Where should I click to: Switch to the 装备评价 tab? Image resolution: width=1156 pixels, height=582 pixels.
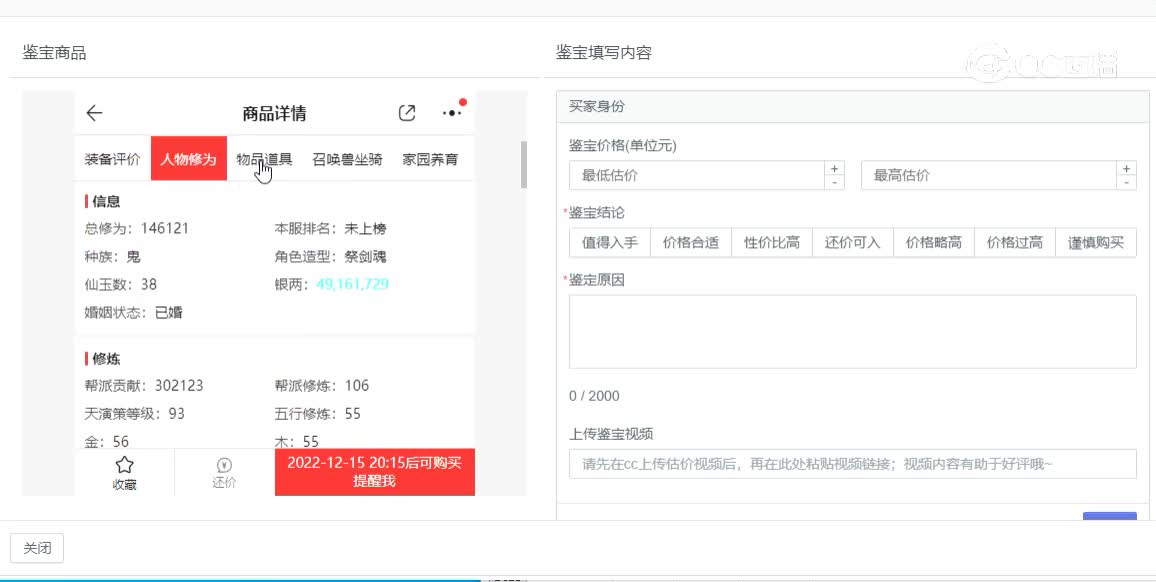[x=112, y=159]
